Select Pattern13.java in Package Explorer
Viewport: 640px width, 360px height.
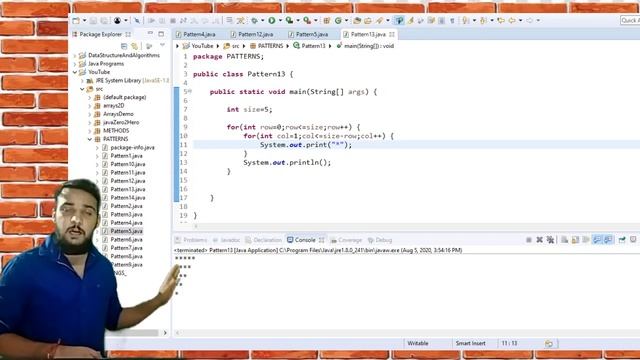[128, 189]
